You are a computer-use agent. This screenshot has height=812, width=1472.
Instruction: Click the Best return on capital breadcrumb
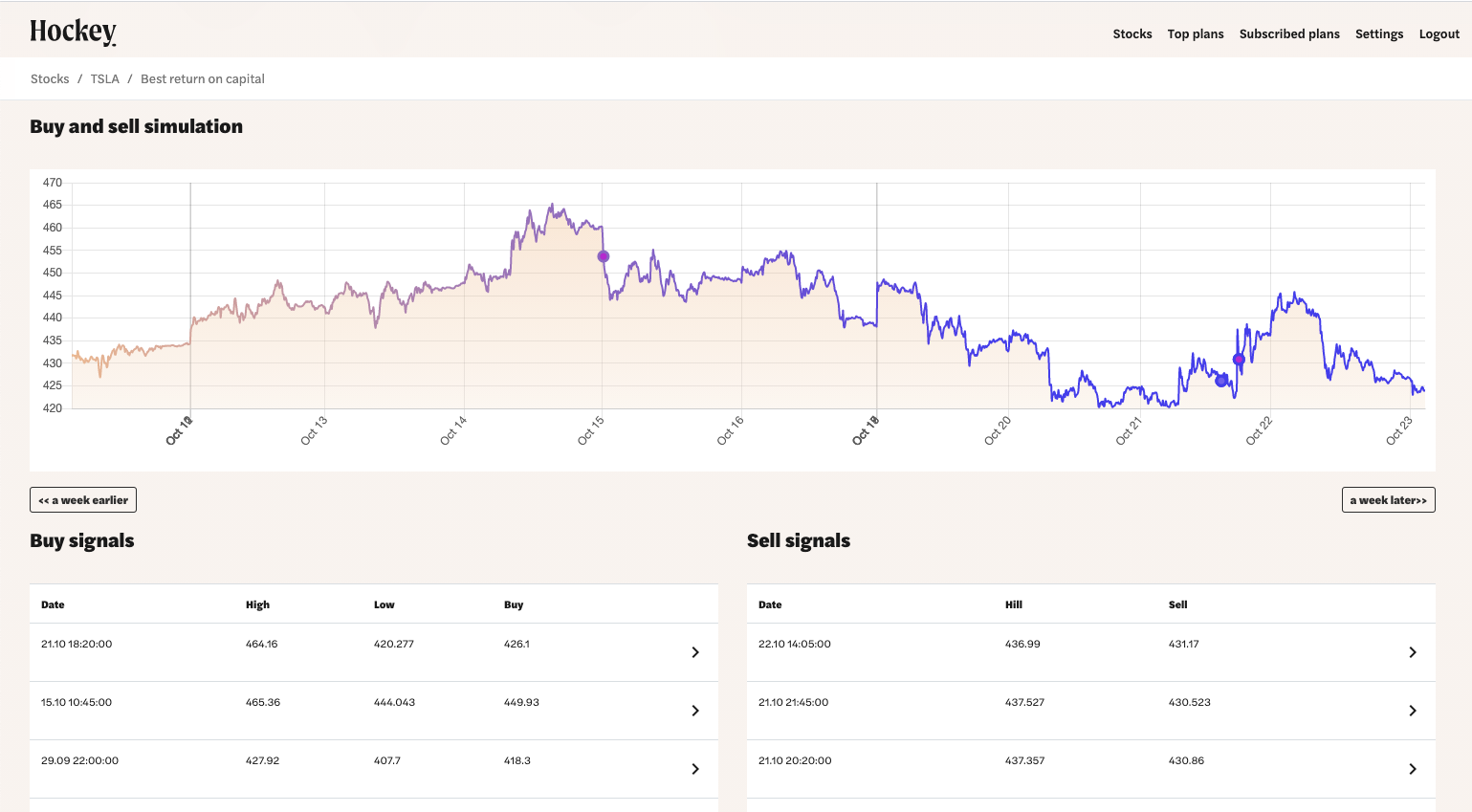[202, 78]
